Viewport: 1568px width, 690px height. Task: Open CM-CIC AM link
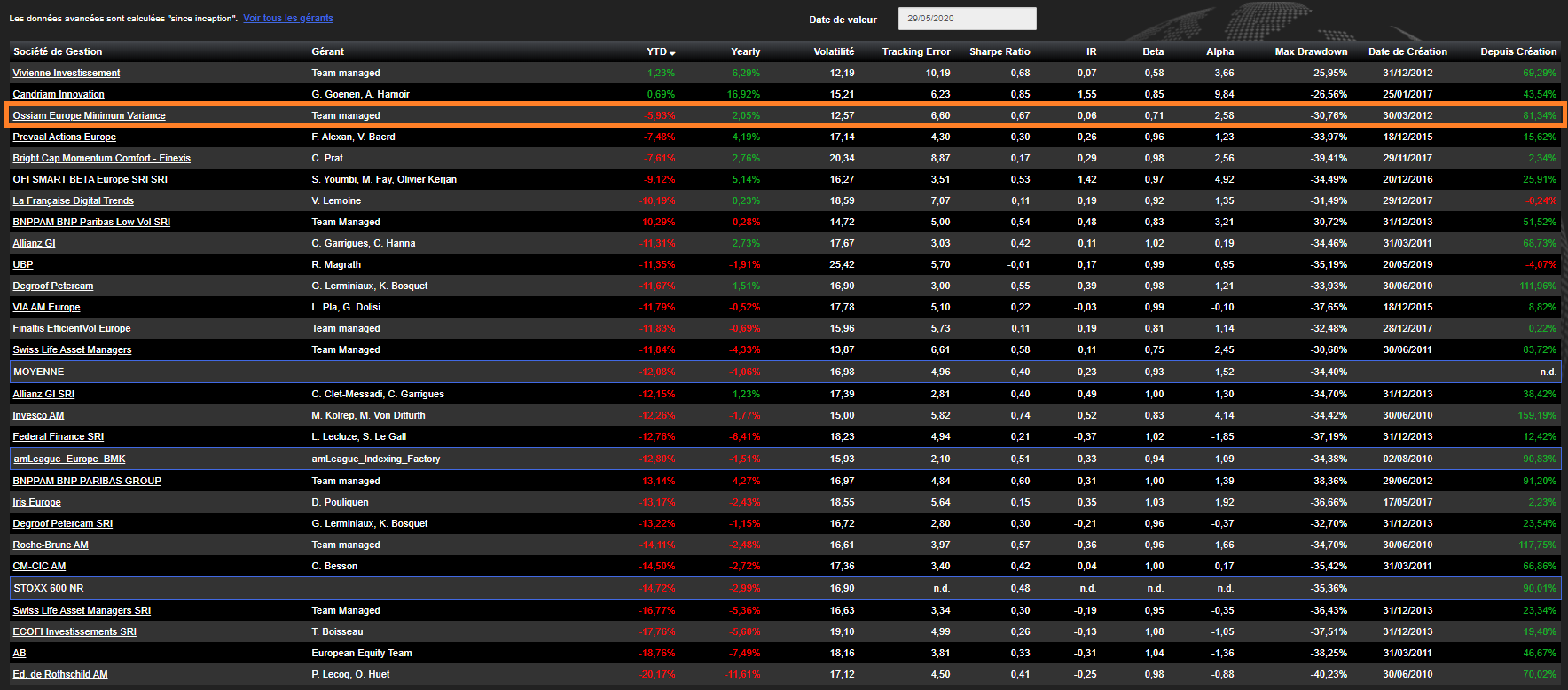(39, 566)
